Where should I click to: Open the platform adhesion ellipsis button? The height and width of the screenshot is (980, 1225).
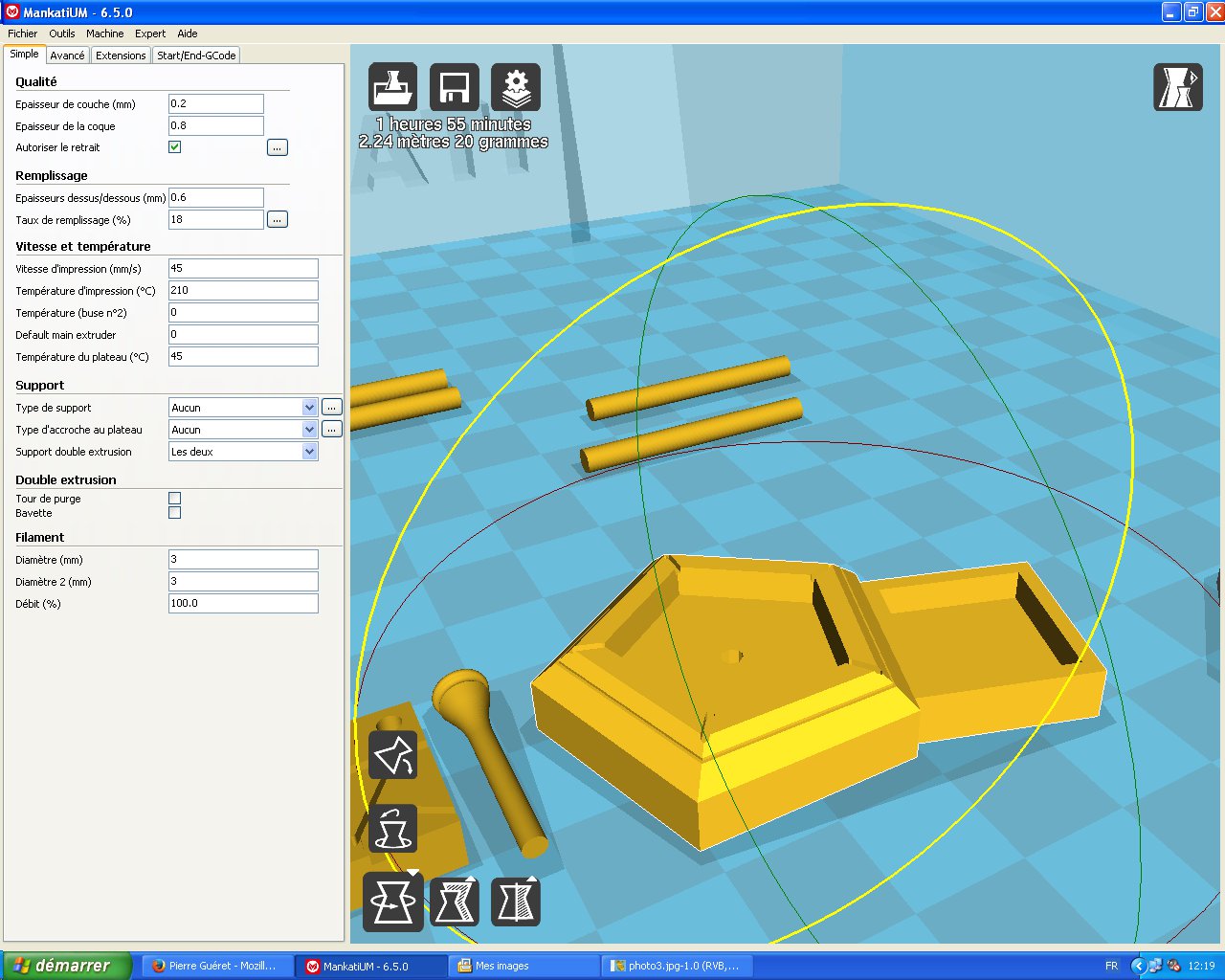click(x=331, y=429)
